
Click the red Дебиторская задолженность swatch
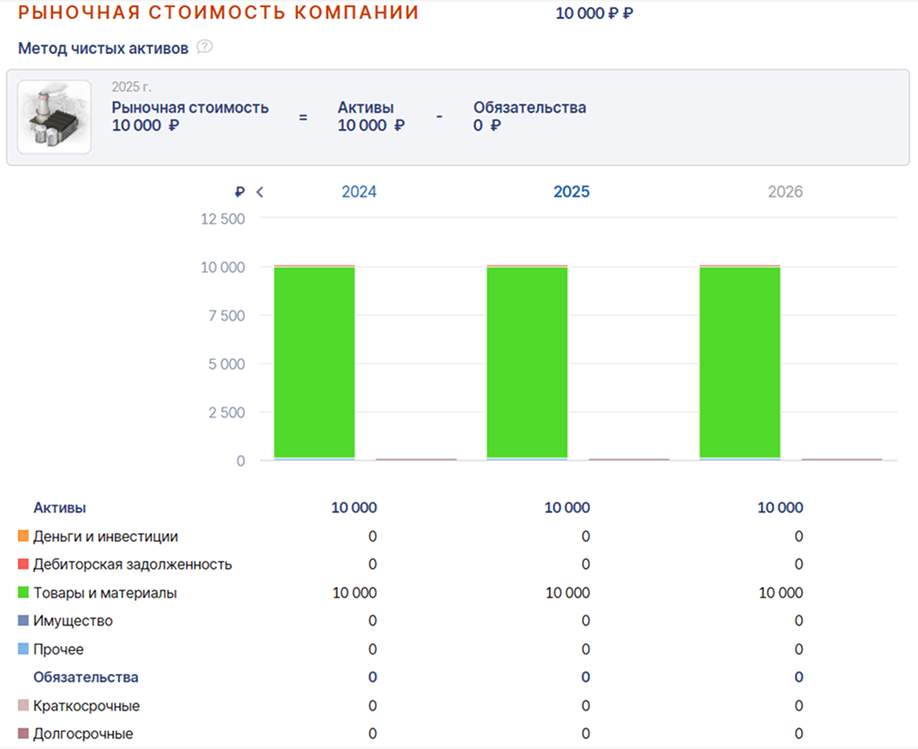point(23,564)
